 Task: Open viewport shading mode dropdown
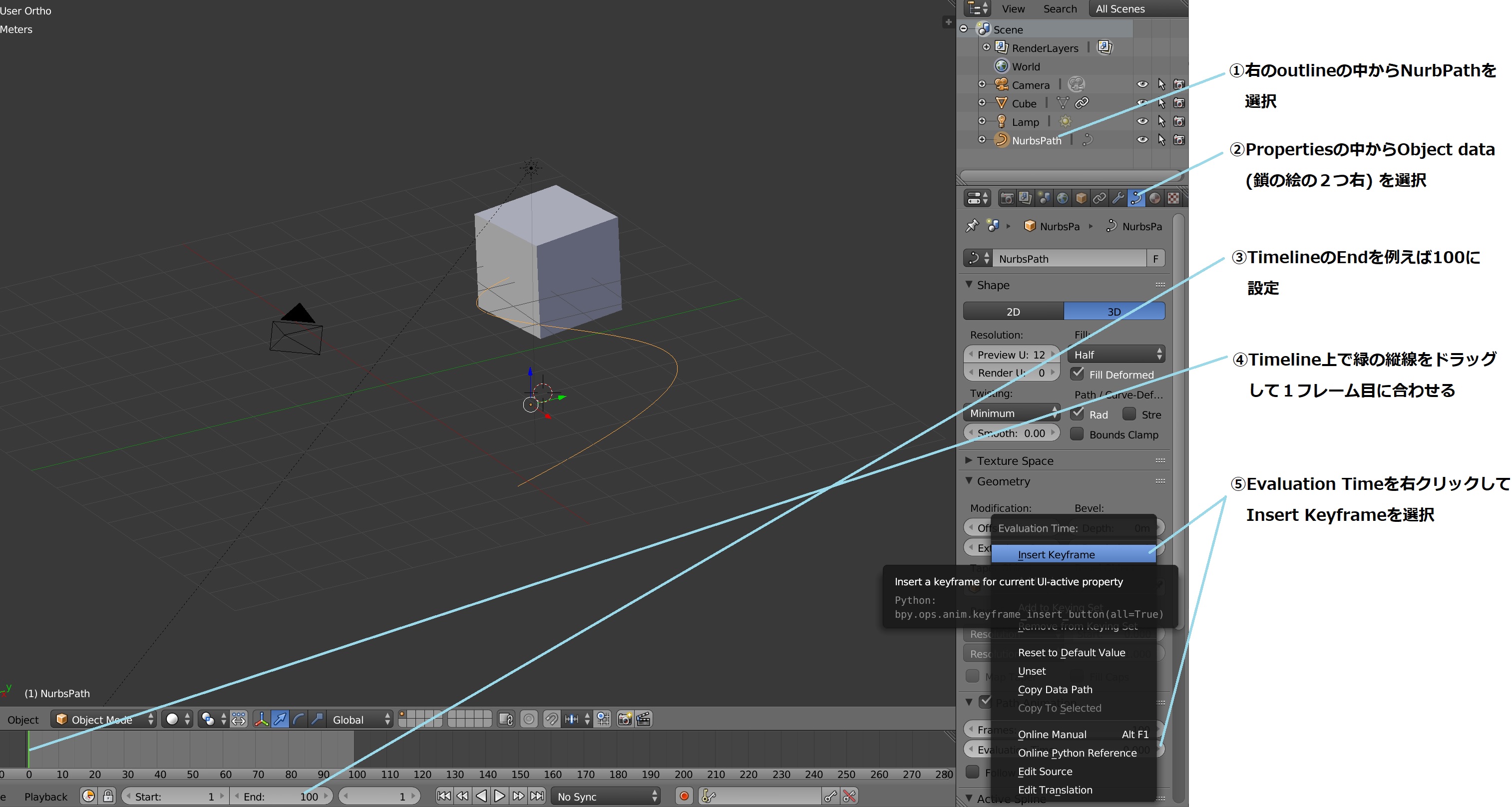178,719
